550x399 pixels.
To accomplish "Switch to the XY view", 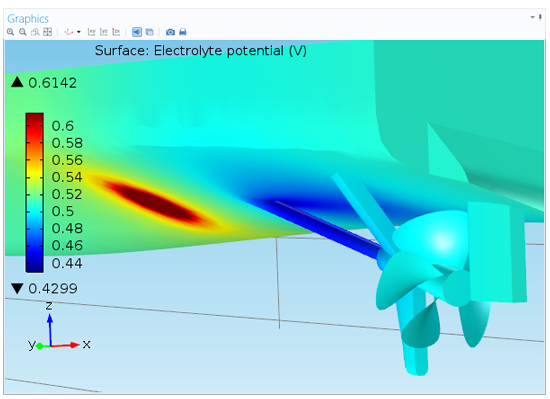I will 92,32.
